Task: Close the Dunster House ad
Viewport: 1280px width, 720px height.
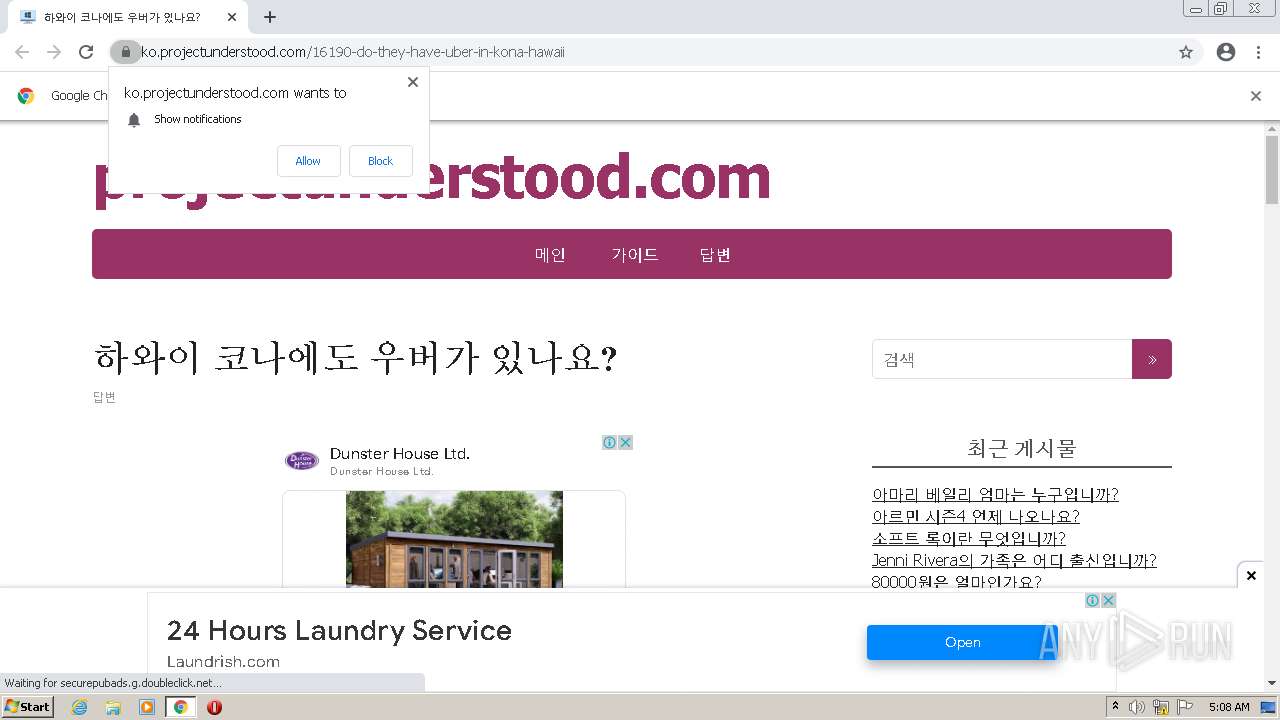Action: click(625, 442)
